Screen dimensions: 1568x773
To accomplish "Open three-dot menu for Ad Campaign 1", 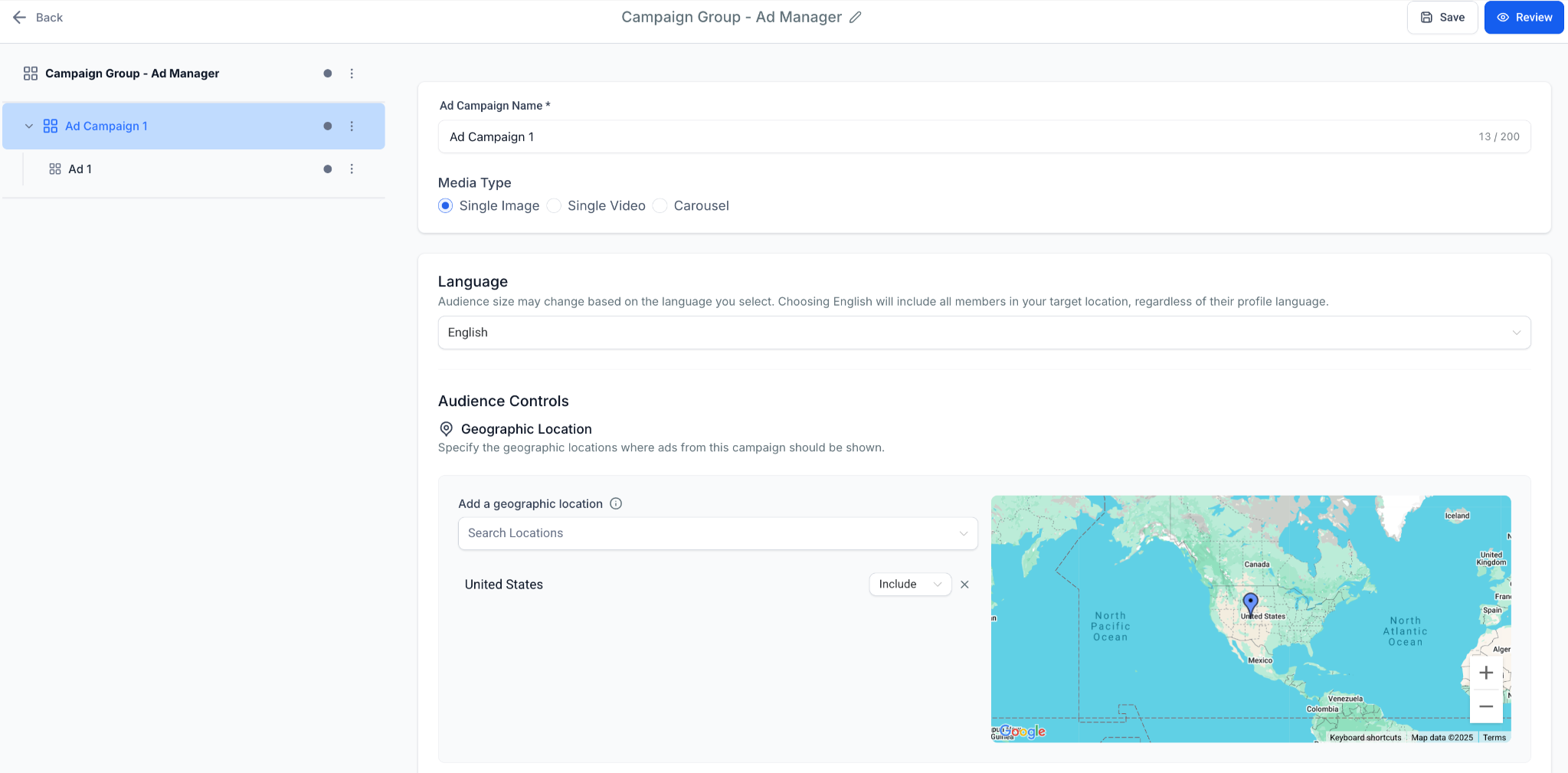I will coord(352,126).
